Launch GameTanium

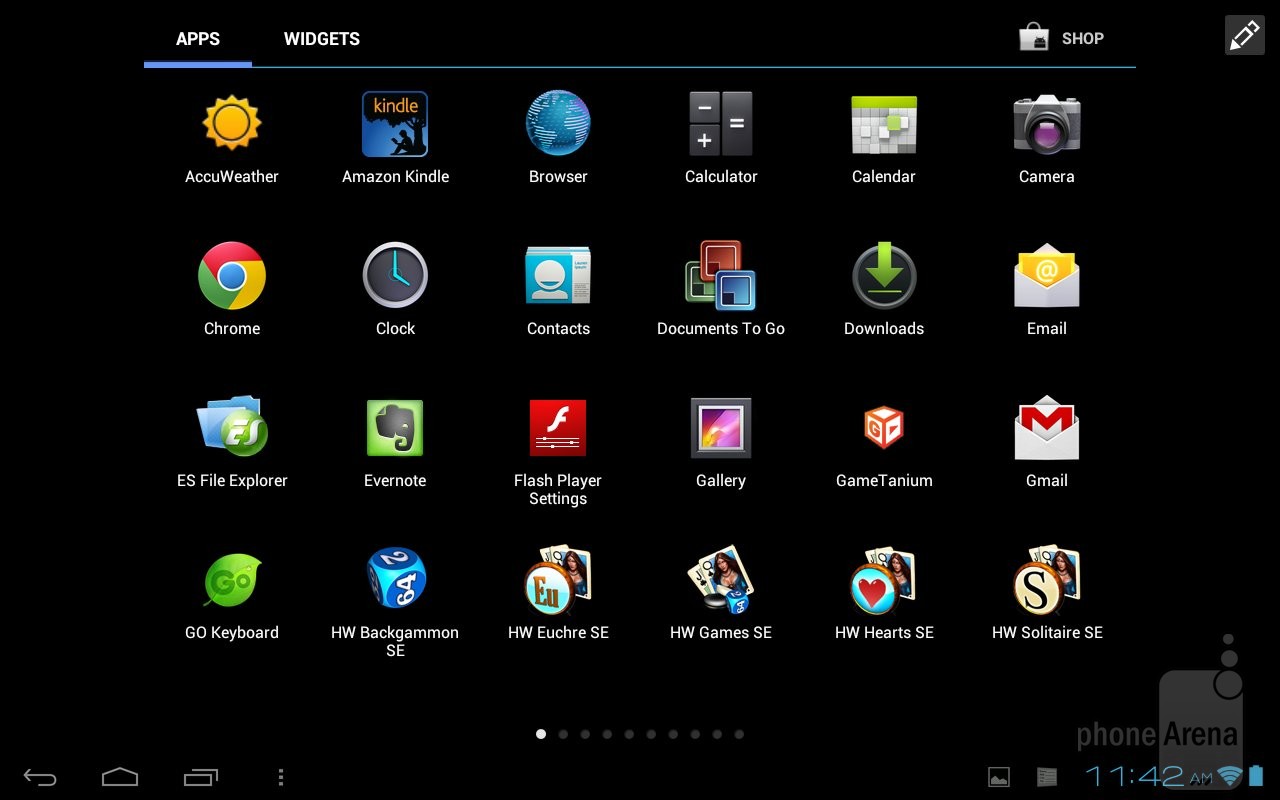click(x=884, y=428)
